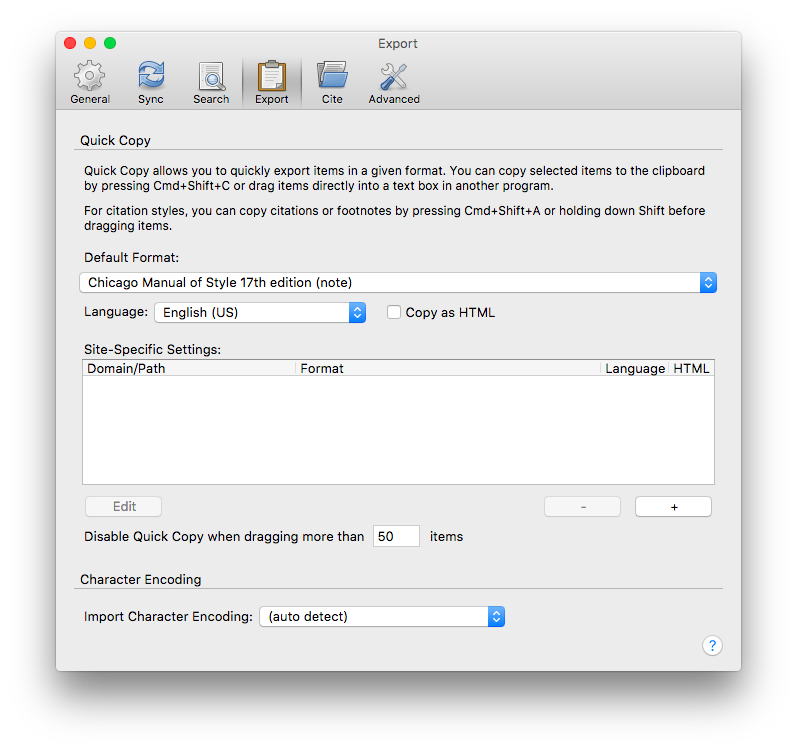Viewport: 797px width, 751px height.
Task: Click the Quick Copy section heading
Action: pyautogui.click(x=115, y=141)
